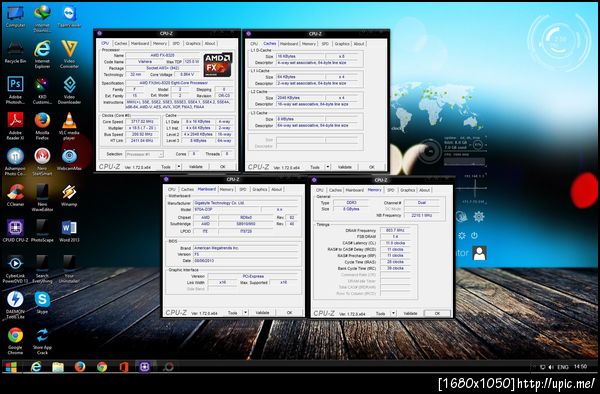Open File Explorer from the taskbar
The width and height of the screenshot is (600, 394).
[x=58, y=367]
